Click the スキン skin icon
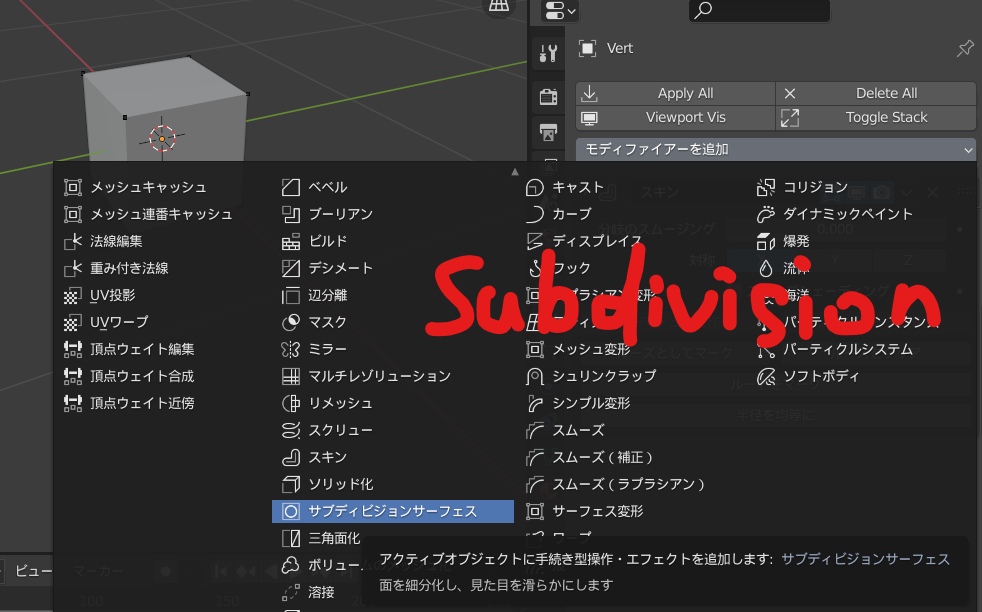This screenshot has width=982, height=612. pos(291,457)
